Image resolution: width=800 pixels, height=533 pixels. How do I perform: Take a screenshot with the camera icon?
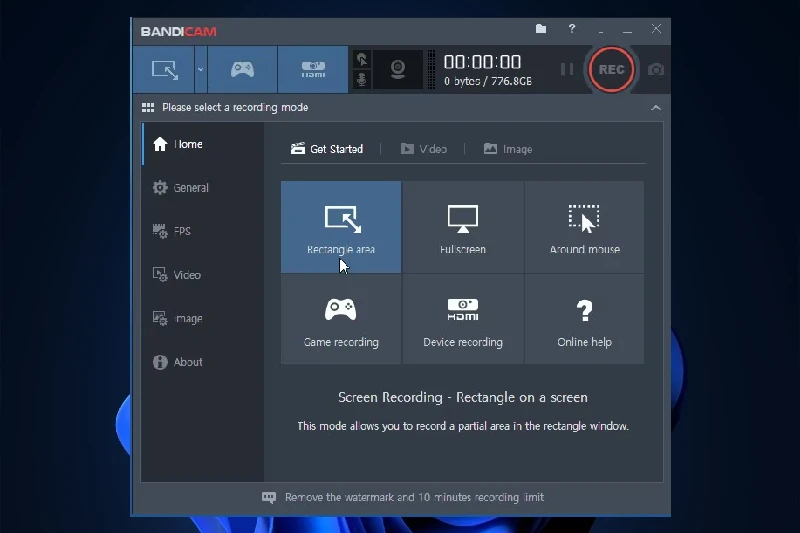pyautogui.click(x=656, y=69)
